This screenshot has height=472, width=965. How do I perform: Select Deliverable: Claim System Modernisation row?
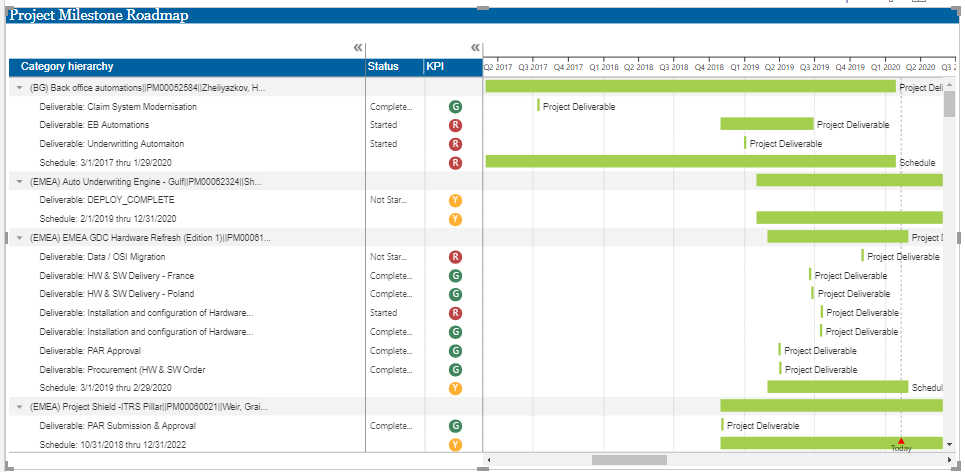point(246,106)
